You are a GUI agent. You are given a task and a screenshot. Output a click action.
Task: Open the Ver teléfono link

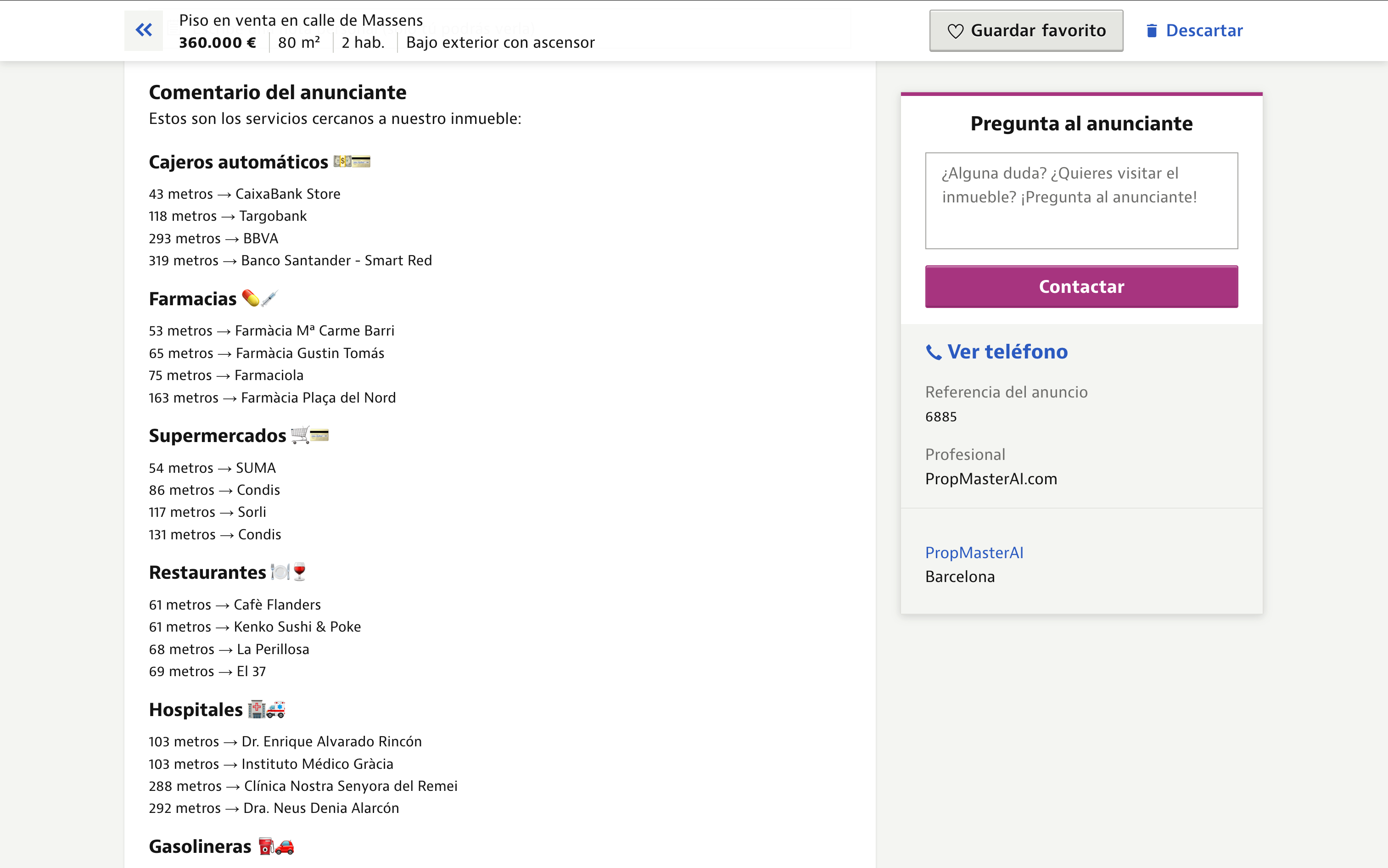click(x=1007, y=351)
